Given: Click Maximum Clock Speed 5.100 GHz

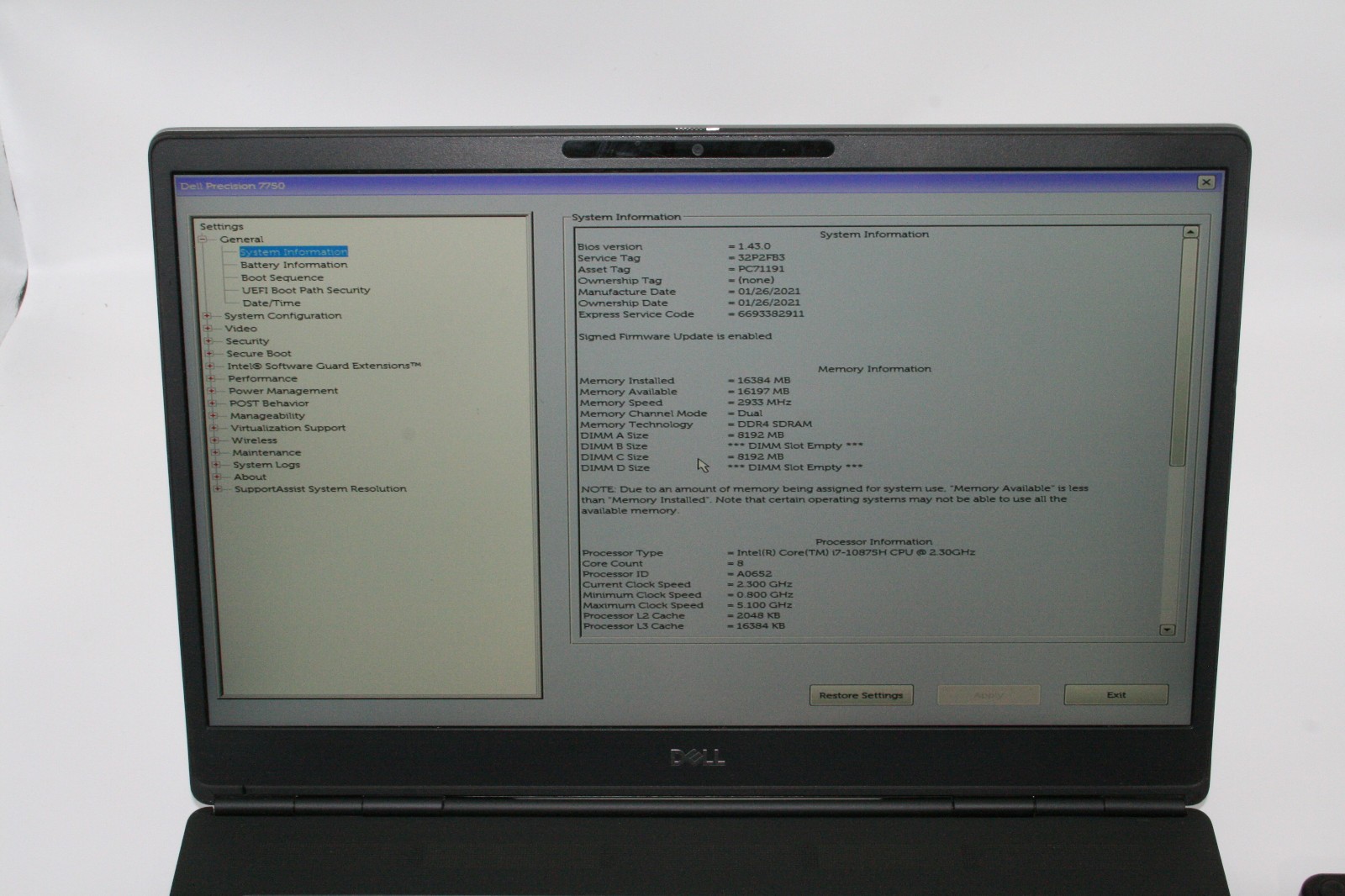Looking at the screenshot, I should [x=764, y=604].
